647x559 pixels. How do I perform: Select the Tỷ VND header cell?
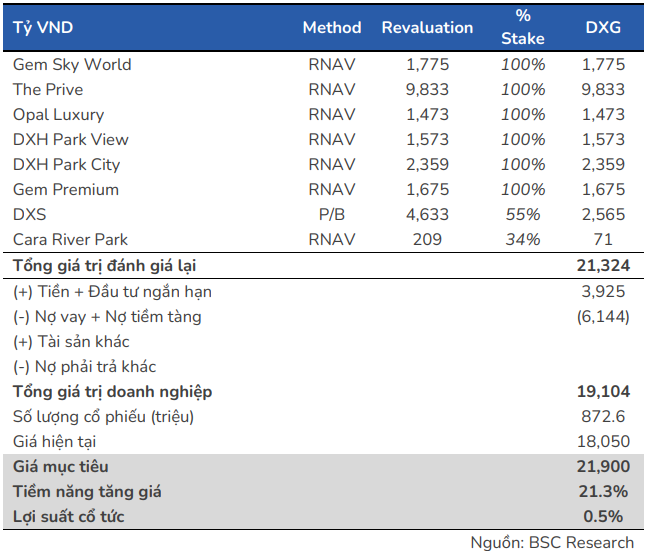coord(43,27)
